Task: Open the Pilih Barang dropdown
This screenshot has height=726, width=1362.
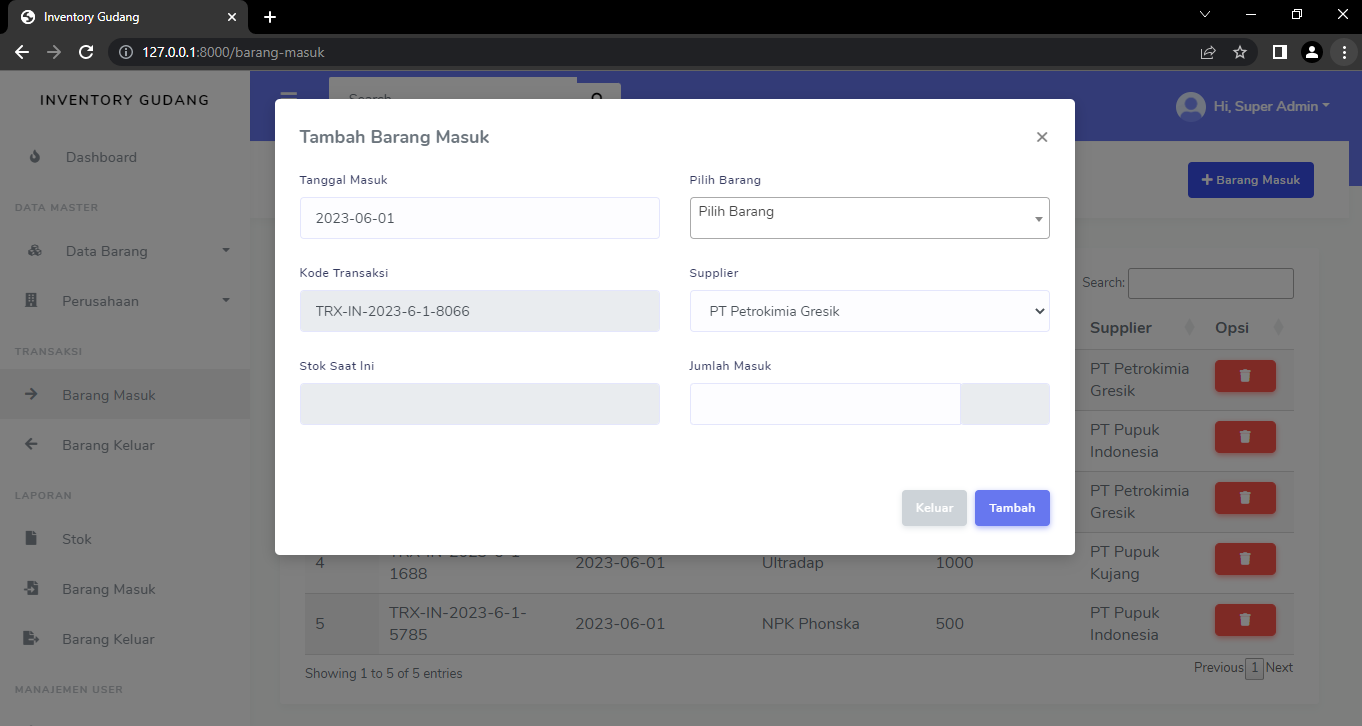Action: tap(869, 217)
